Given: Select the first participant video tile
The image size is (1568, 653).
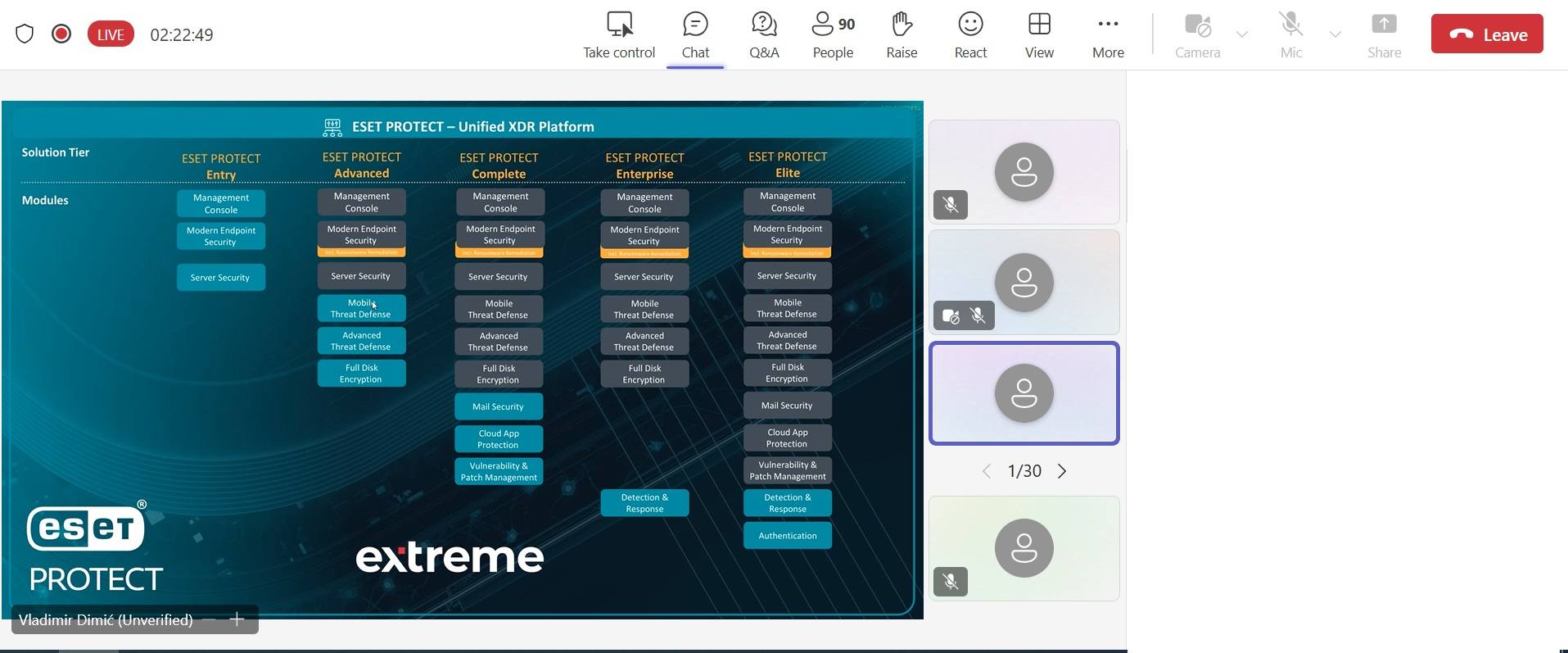Looking at the screenshot, I should pyautogui.click(x=1024, y=172).
